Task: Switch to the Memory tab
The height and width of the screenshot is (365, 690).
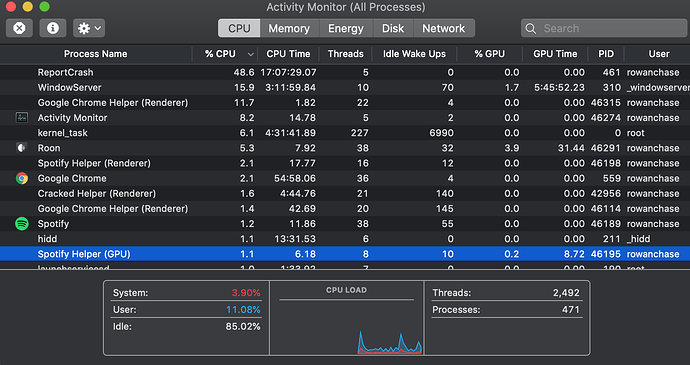Action: tap(289, 28)
